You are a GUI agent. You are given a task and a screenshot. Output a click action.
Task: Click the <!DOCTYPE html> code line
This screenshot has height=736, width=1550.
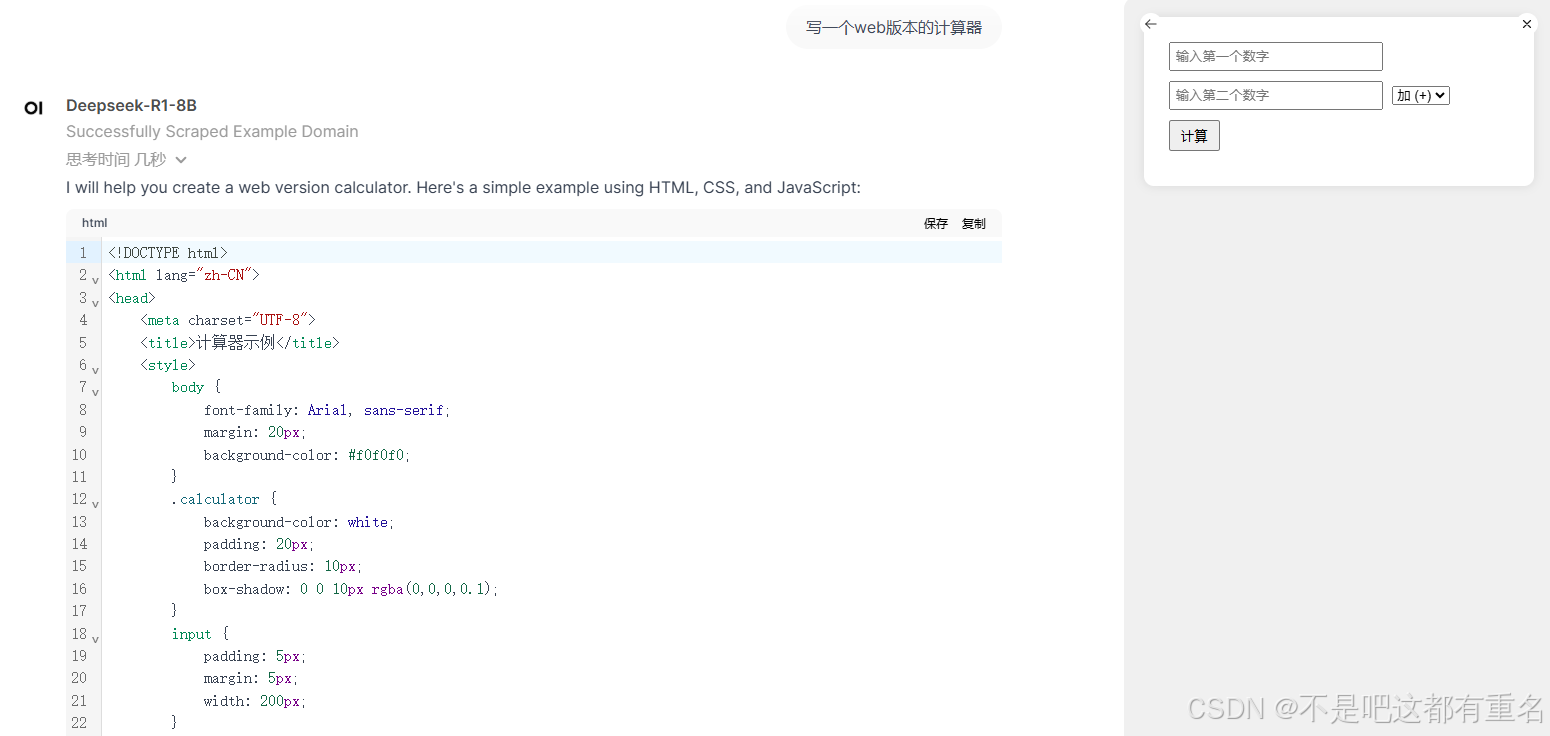[168, 253]
